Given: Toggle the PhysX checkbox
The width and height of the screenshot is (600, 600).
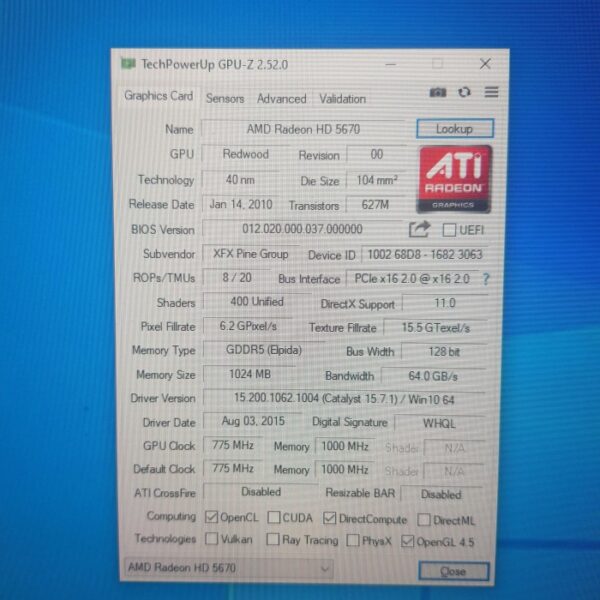Looking at the screenshot, I should 352,540.
